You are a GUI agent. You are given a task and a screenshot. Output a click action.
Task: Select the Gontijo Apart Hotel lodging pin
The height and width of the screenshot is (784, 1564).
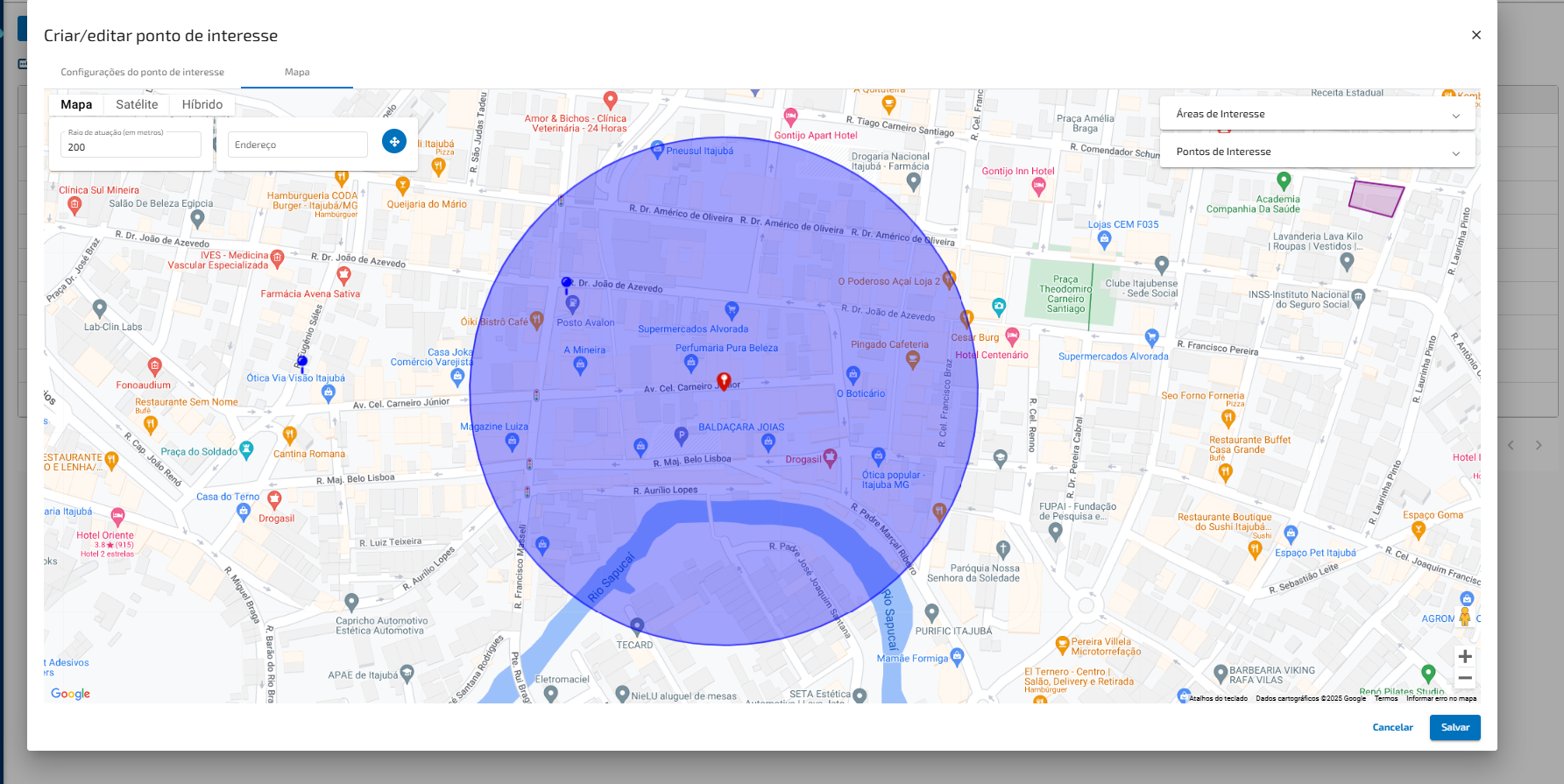tap(790, 117)
